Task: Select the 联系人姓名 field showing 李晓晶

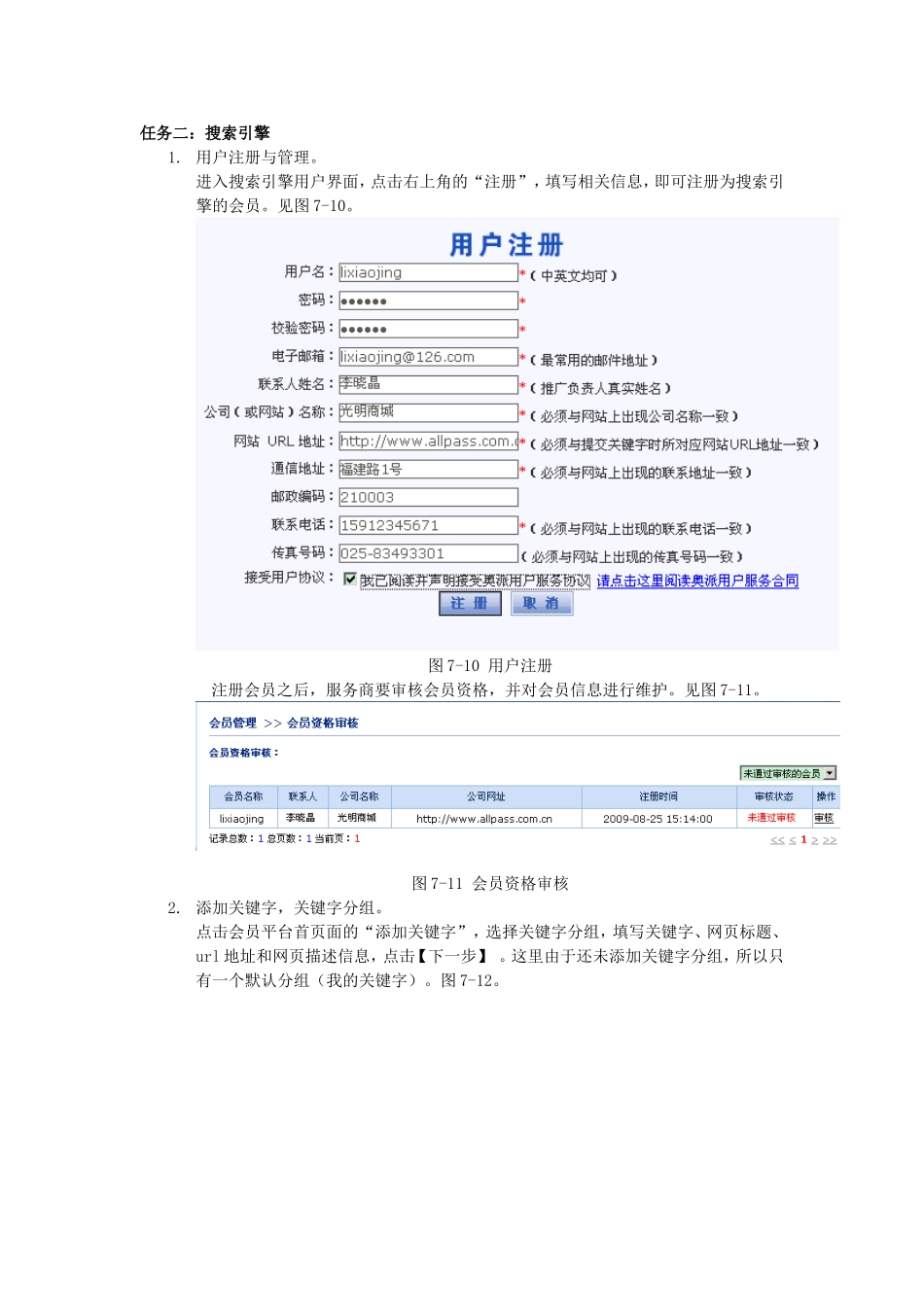Action: point(428,384)
